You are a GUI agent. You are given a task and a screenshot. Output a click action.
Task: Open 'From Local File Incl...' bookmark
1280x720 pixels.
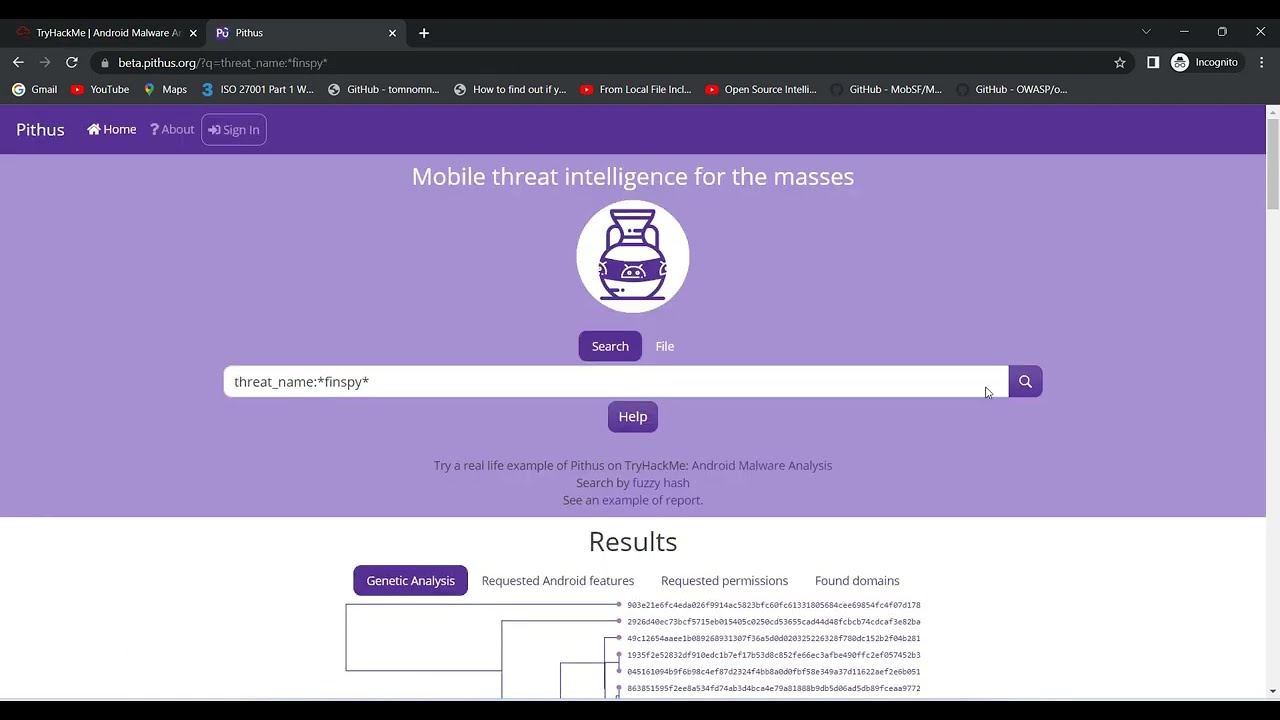pyautogui.click(x=636, y=89)
